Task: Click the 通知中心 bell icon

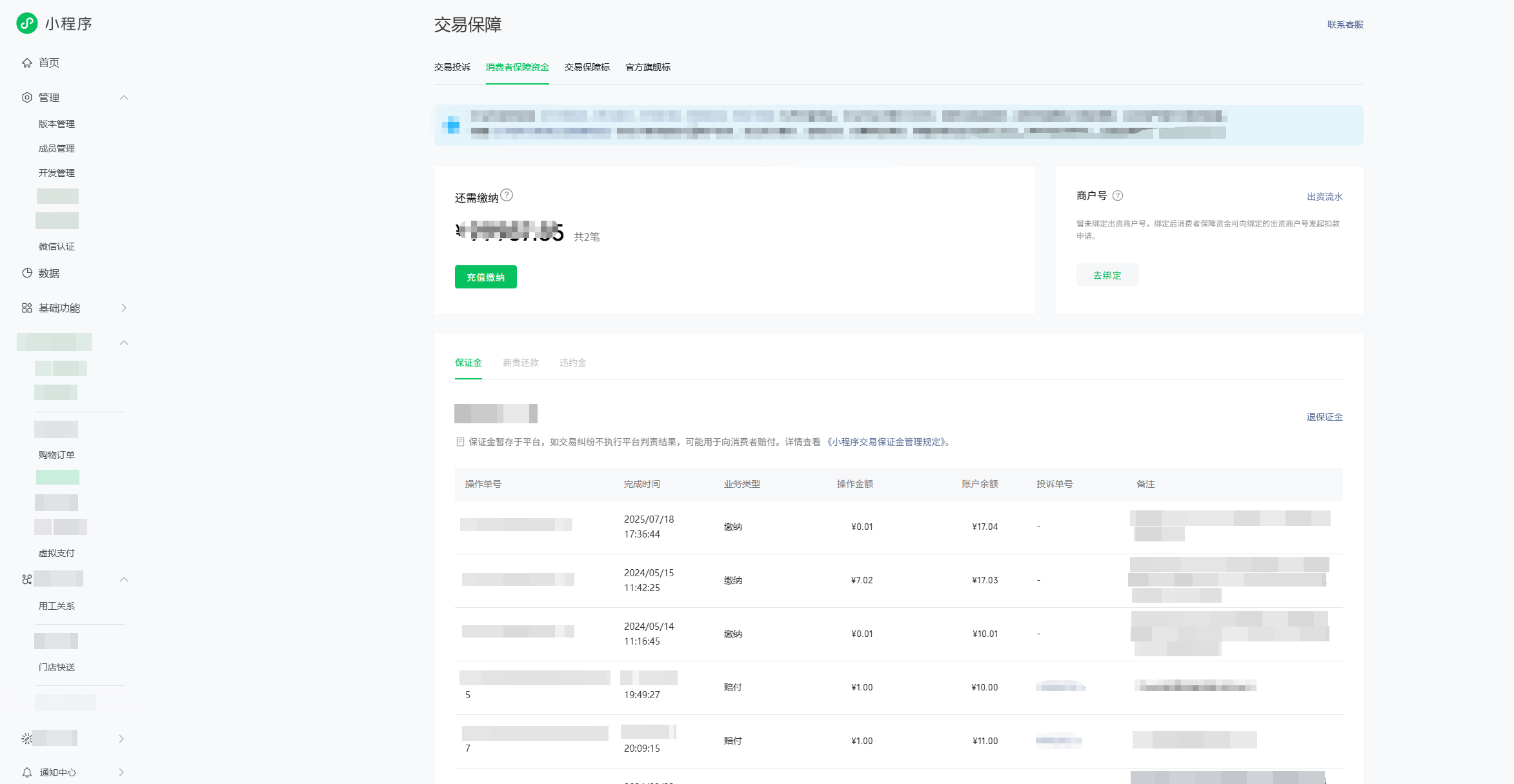Action: tap(27, 772)
